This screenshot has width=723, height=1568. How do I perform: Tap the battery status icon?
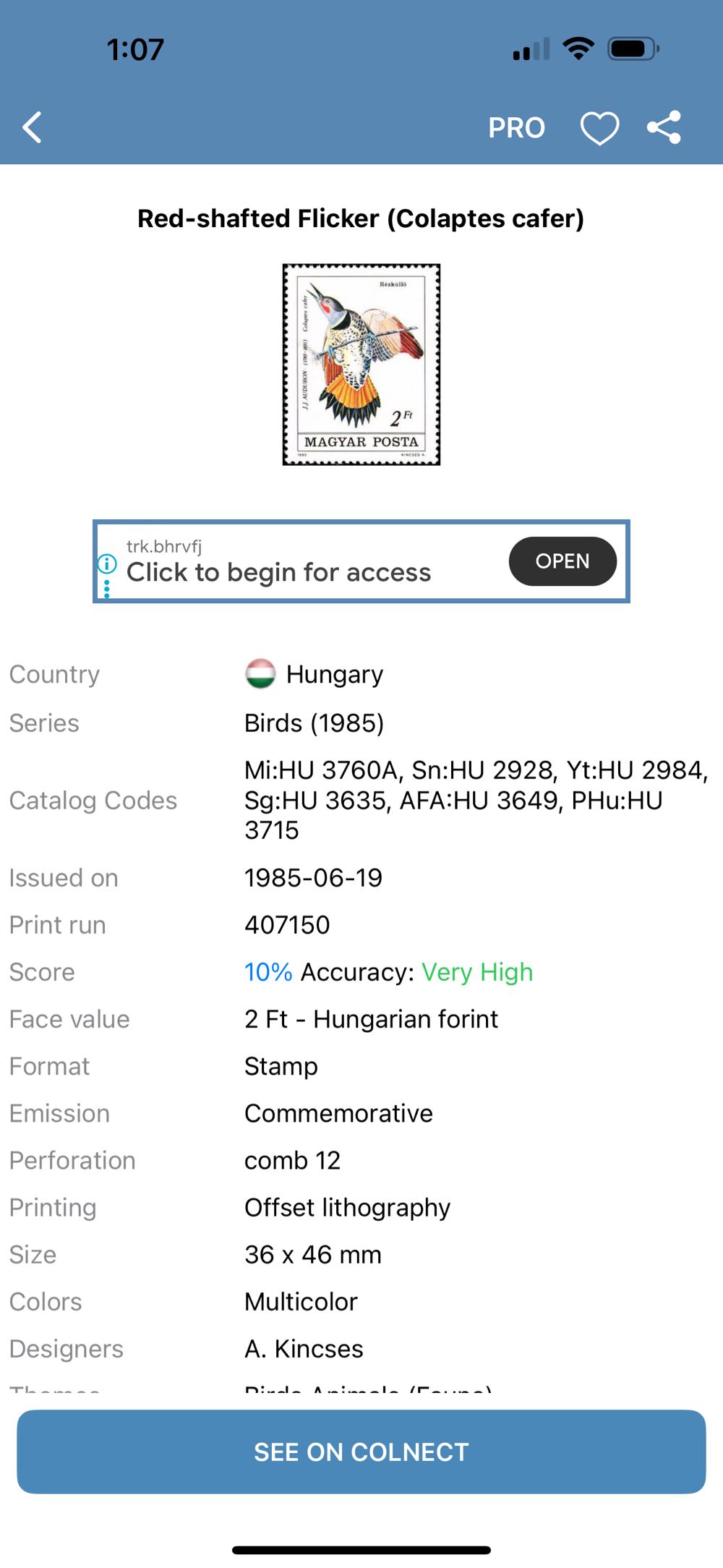pyautogui.click(x=633, y=48)
